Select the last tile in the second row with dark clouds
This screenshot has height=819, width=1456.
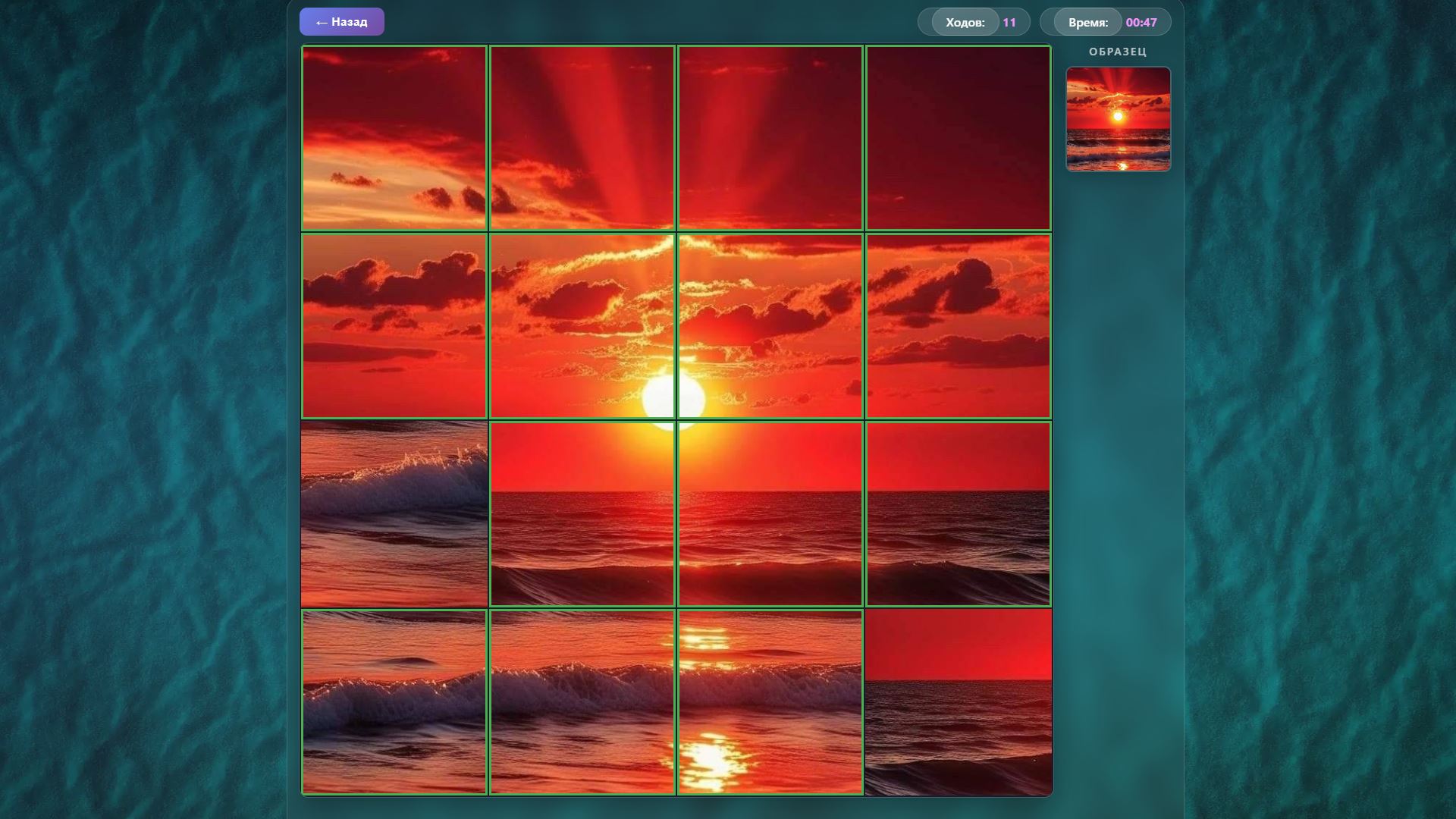pyautogui.click(x=959, y=326)
